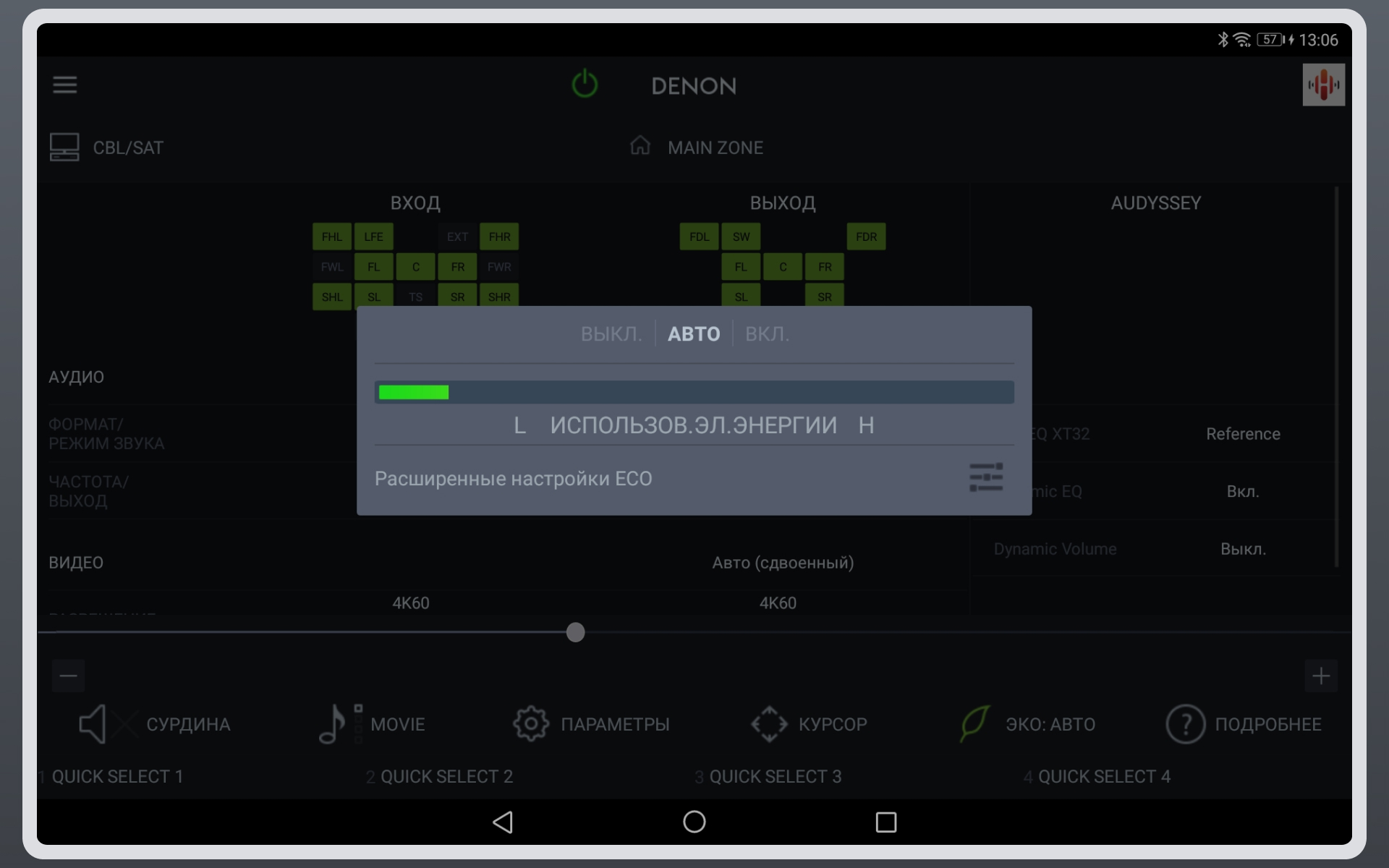Open the Reference value dropdown
This screenshot has width=1389, height=868.
pyautogui.click(x=1243, y=434)
